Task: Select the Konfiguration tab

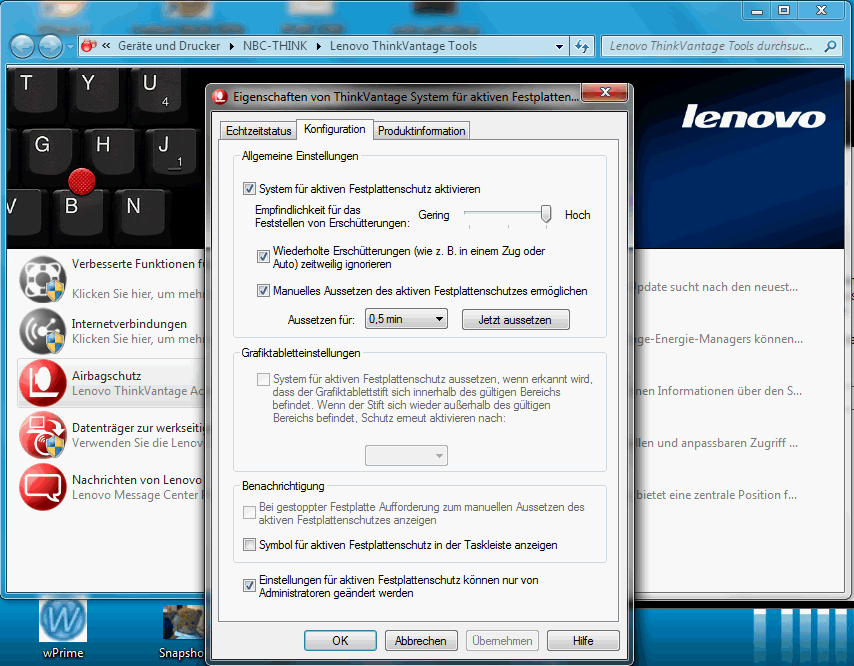Action: (x=334, y=129)
